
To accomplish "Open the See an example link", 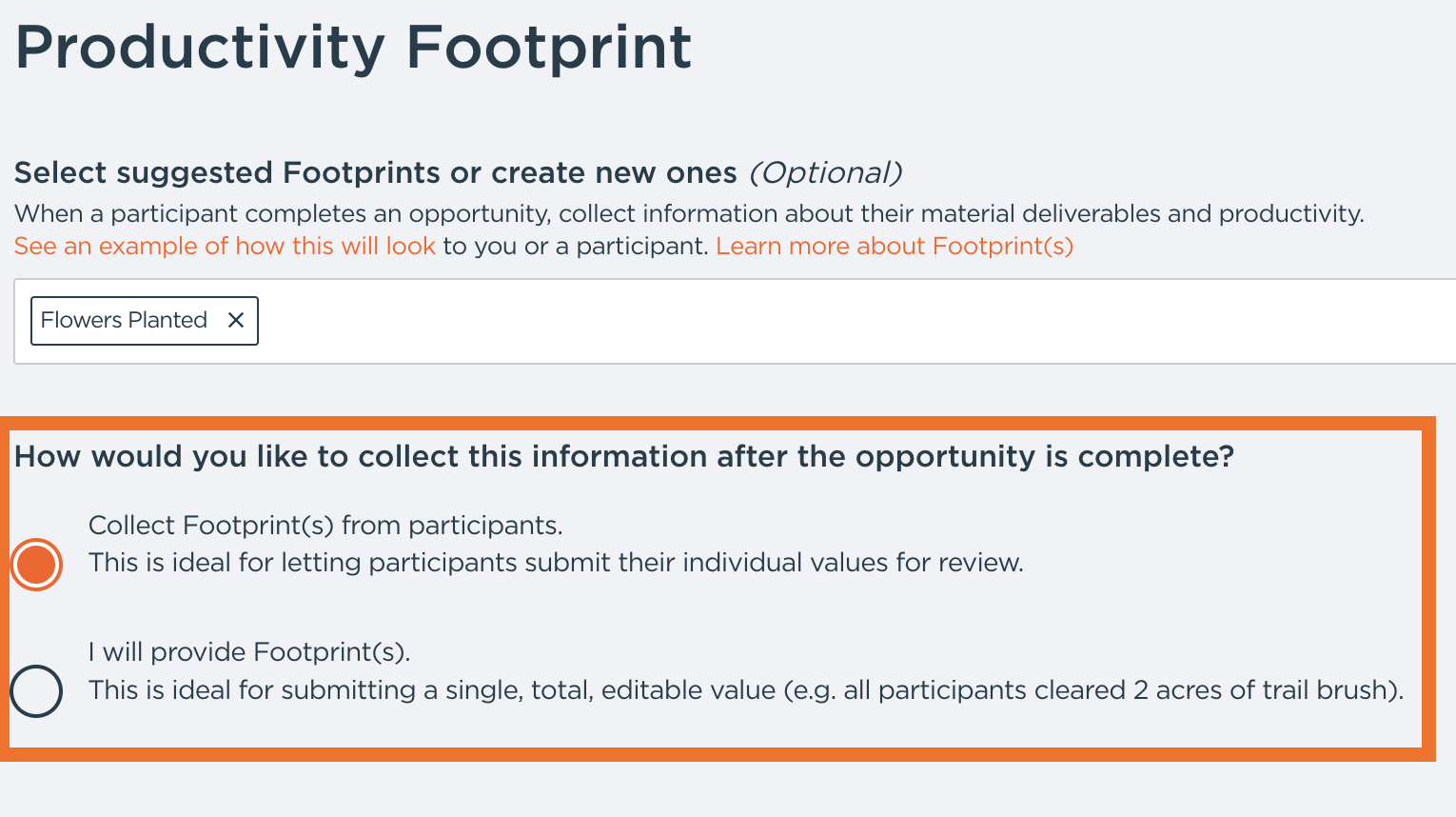I will pyautogui.click(x=225, y=246).
